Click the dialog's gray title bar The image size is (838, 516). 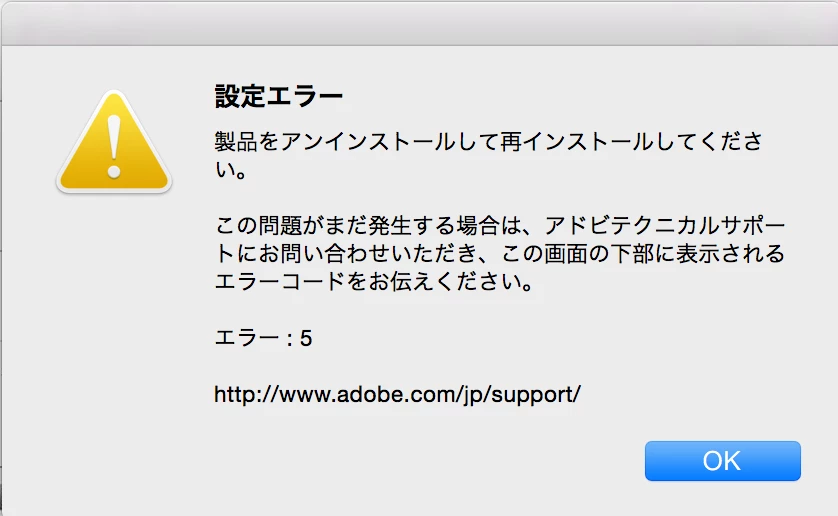(x=419, y=24)
